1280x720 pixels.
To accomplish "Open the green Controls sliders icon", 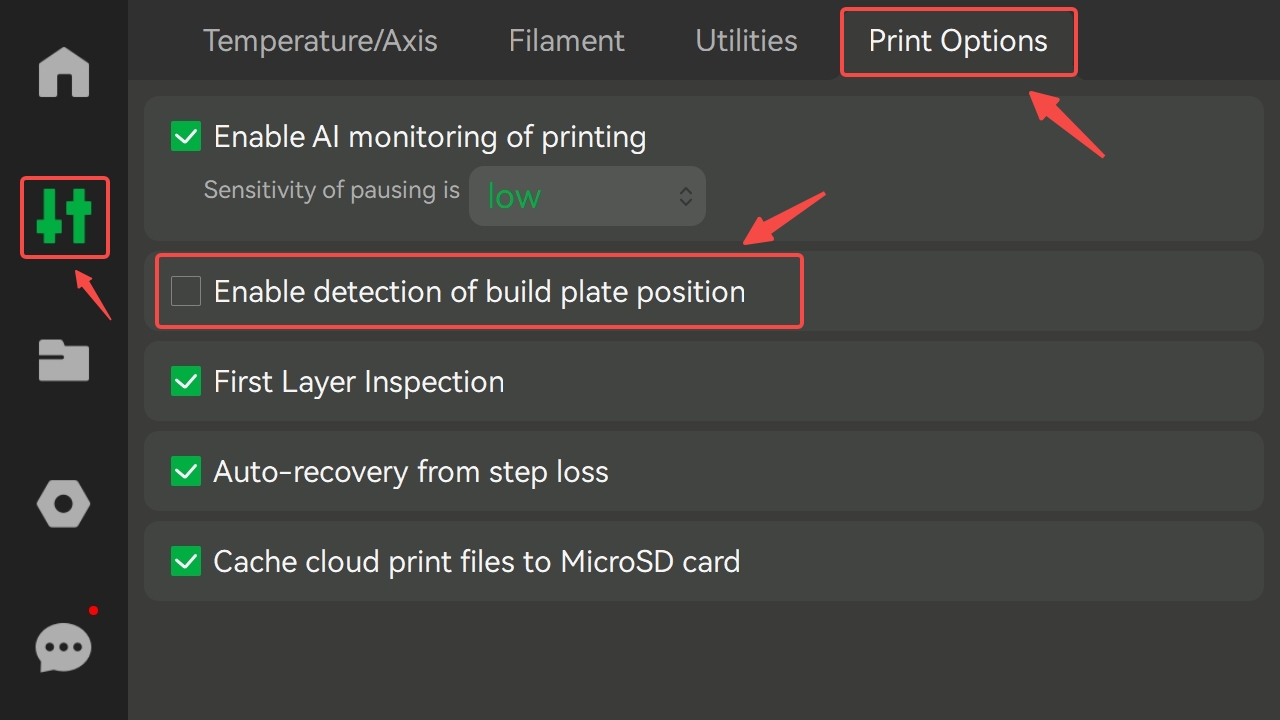I will tap(64, 217).
